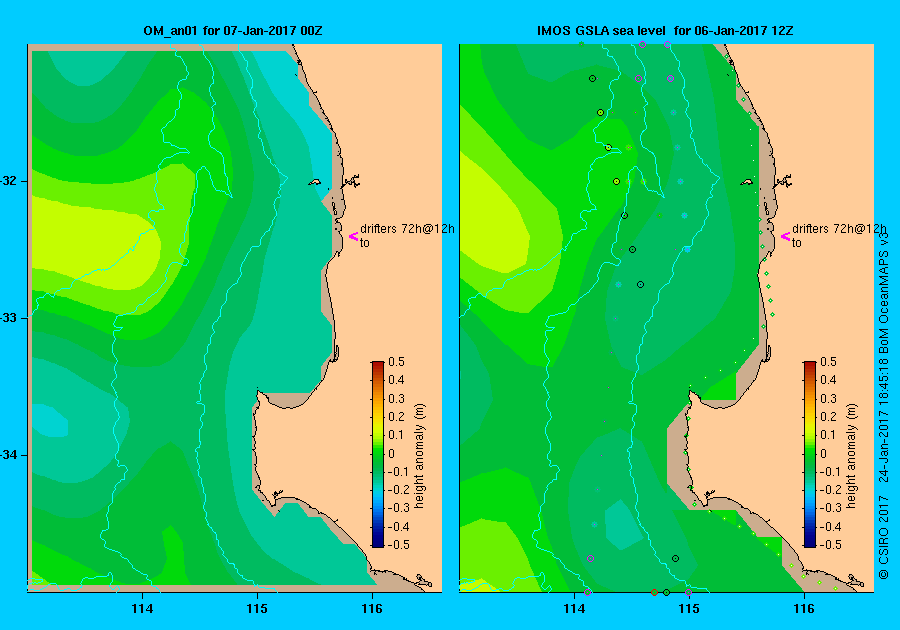Click the 0.3 value on left color bar

396,399
